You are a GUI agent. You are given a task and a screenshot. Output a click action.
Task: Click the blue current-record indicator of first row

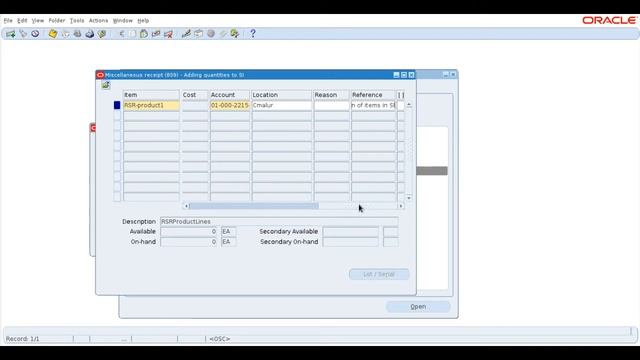pyautogui.click(x=117, y=105)
